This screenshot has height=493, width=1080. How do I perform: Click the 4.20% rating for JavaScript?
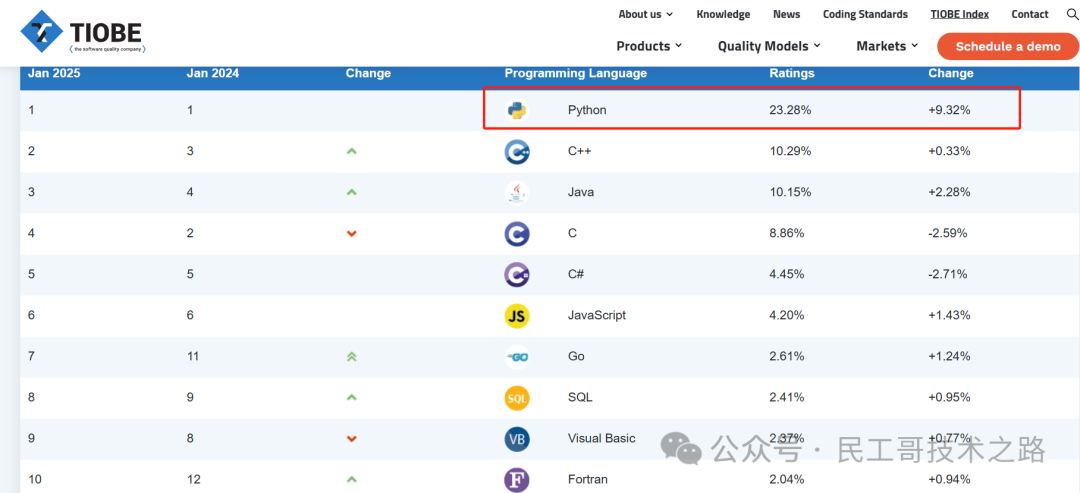coord(787,315)
